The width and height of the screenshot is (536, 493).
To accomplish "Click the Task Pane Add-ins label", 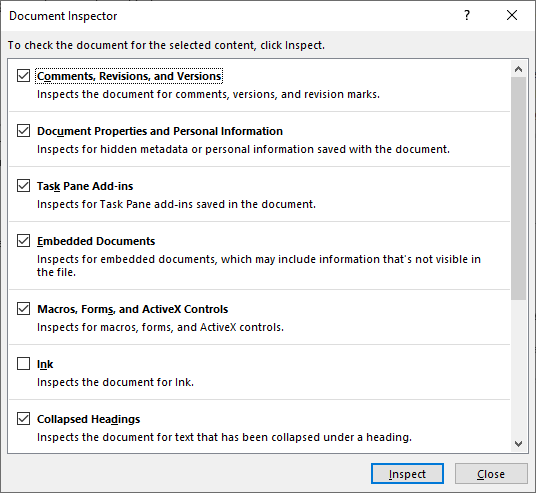I will (85, 186).
